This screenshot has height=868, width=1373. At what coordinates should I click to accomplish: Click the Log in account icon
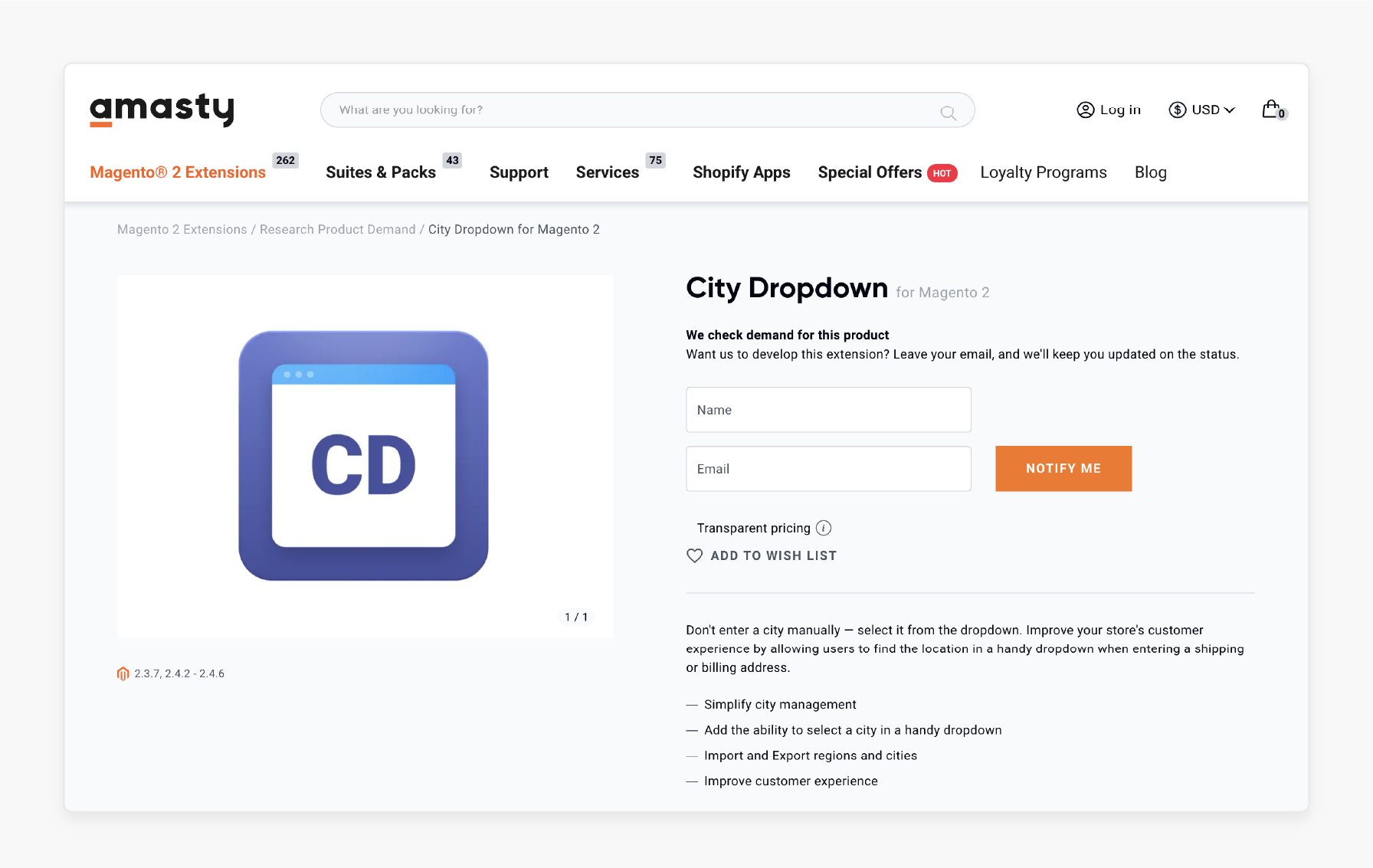tap(1085, 110)
